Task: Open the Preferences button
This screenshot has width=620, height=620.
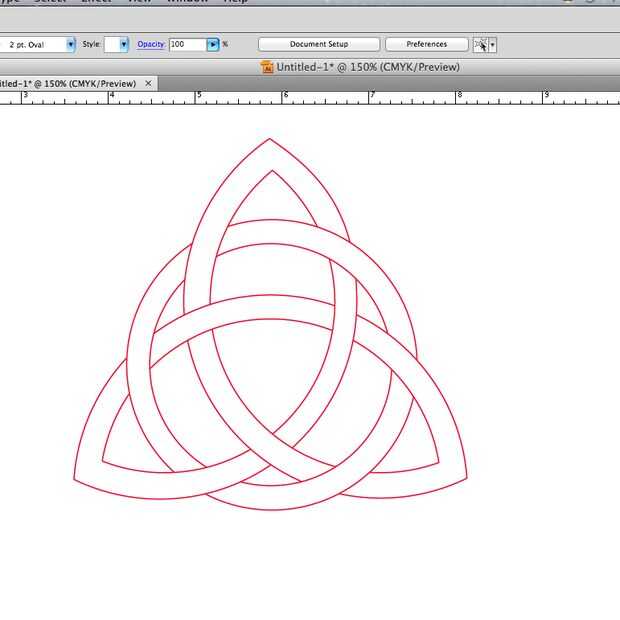Action: 427,44
